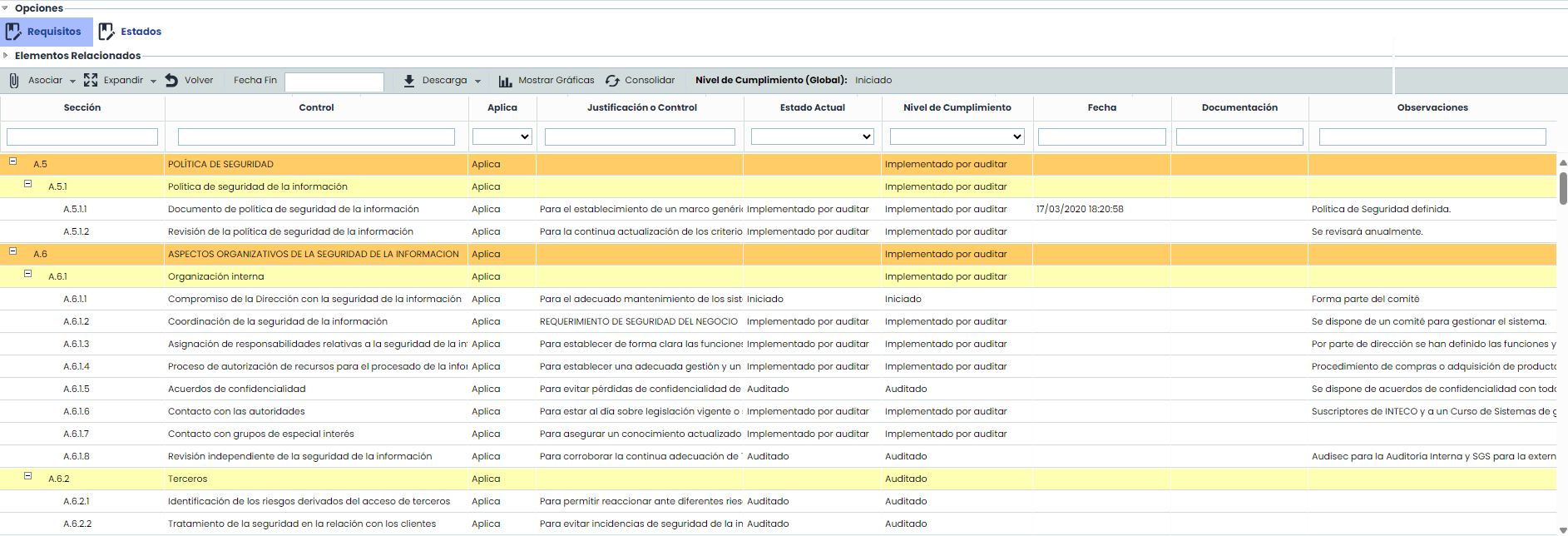Collapse the A.6.1 Organización interna group
1568x536 pixels.
pos(27,274)
